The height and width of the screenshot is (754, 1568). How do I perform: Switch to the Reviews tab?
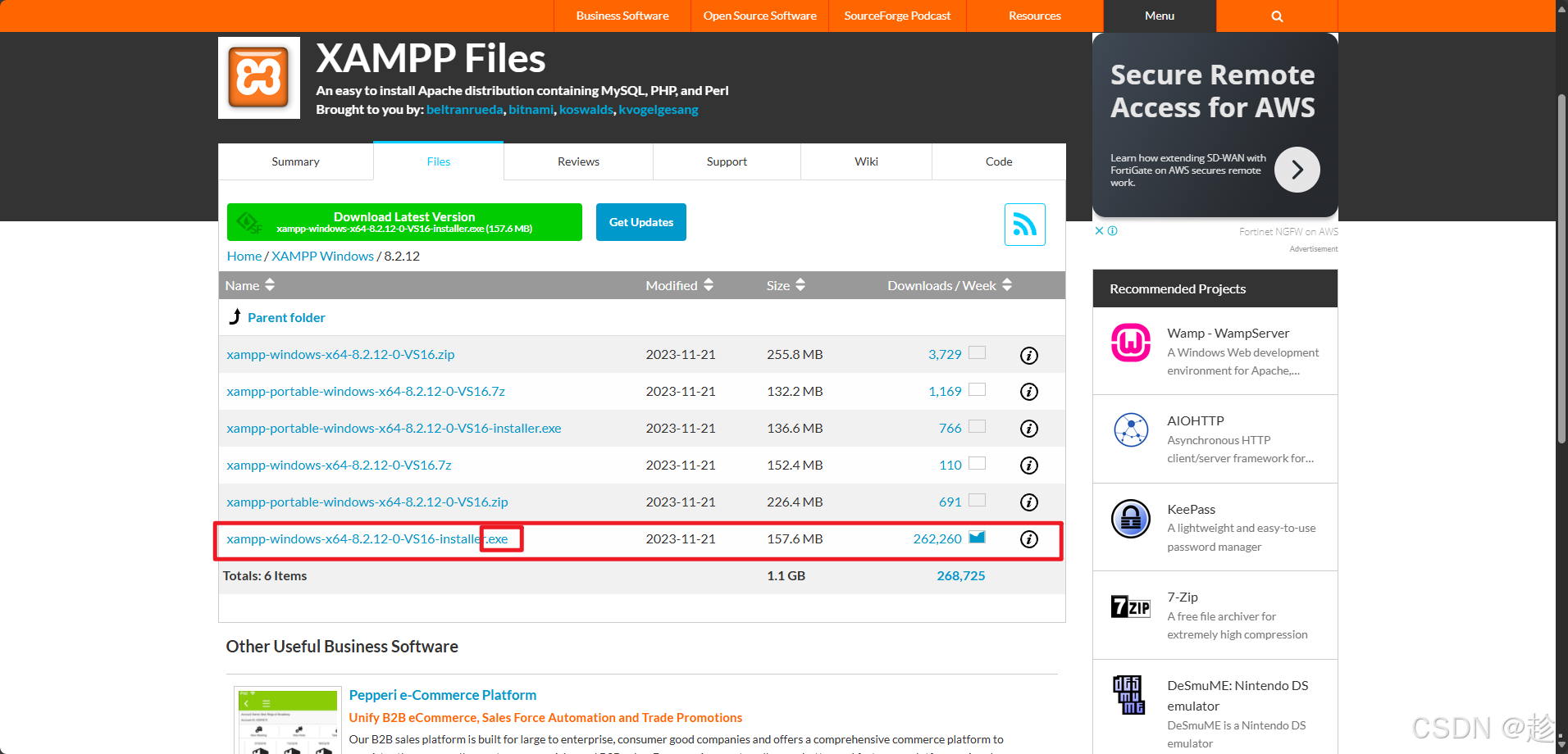[x=578, y=161]
